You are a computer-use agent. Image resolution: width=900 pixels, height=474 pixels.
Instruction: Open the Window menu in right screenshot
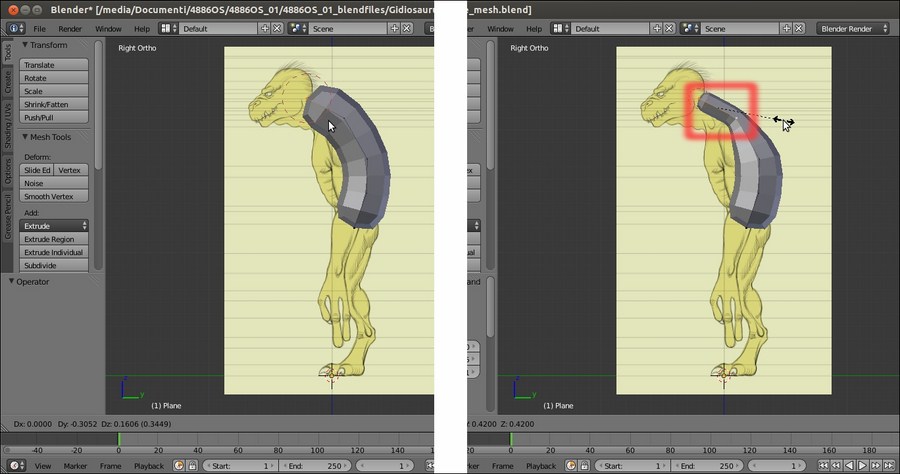point(501,29)
